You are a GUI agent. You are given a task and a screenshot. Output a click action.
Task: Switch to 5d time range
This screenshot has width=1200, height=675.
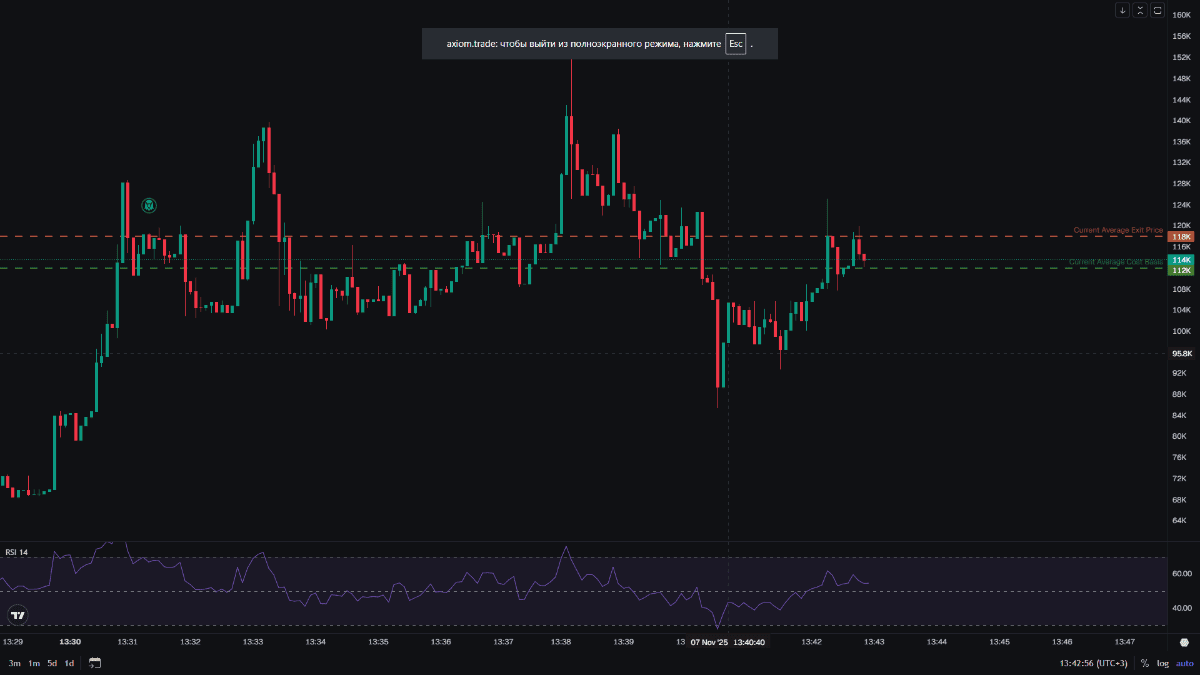pos(52,663)
